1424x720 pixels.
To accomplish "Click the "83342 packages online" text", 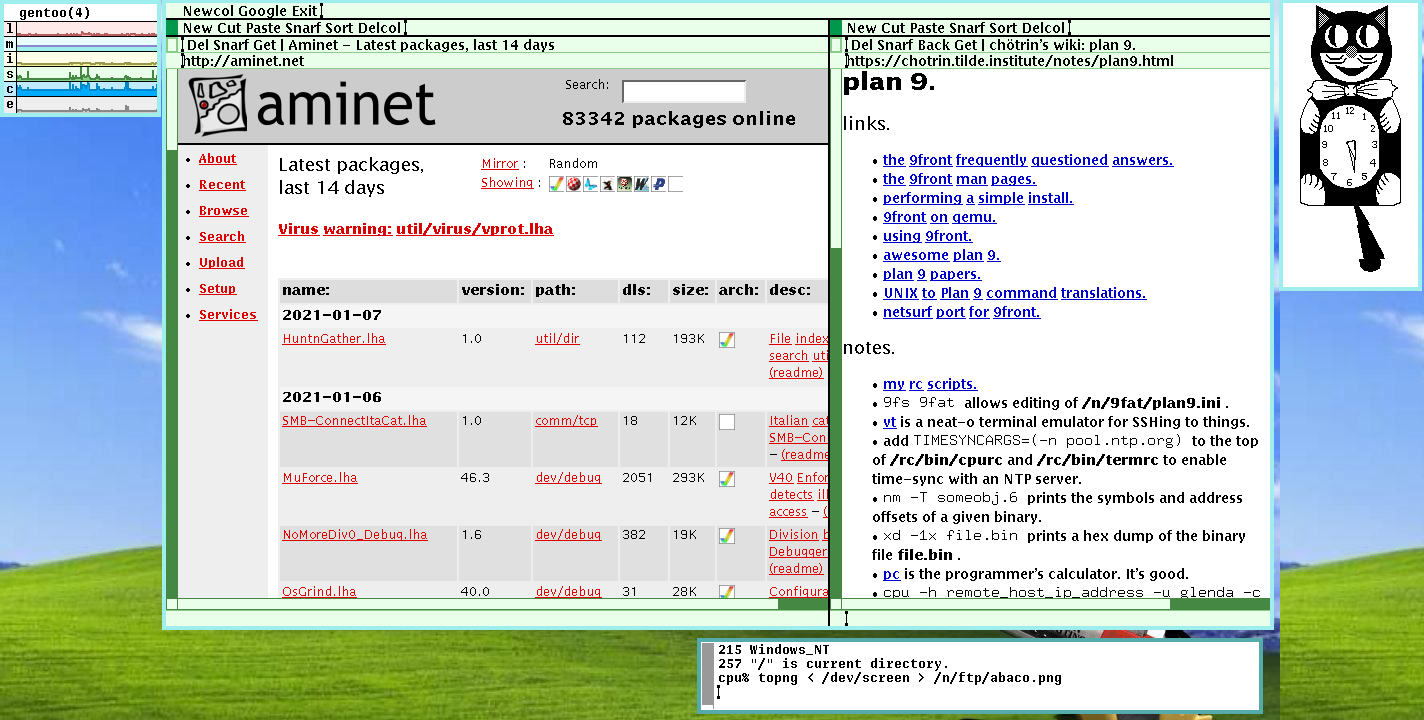I will [x=679, y=119].
